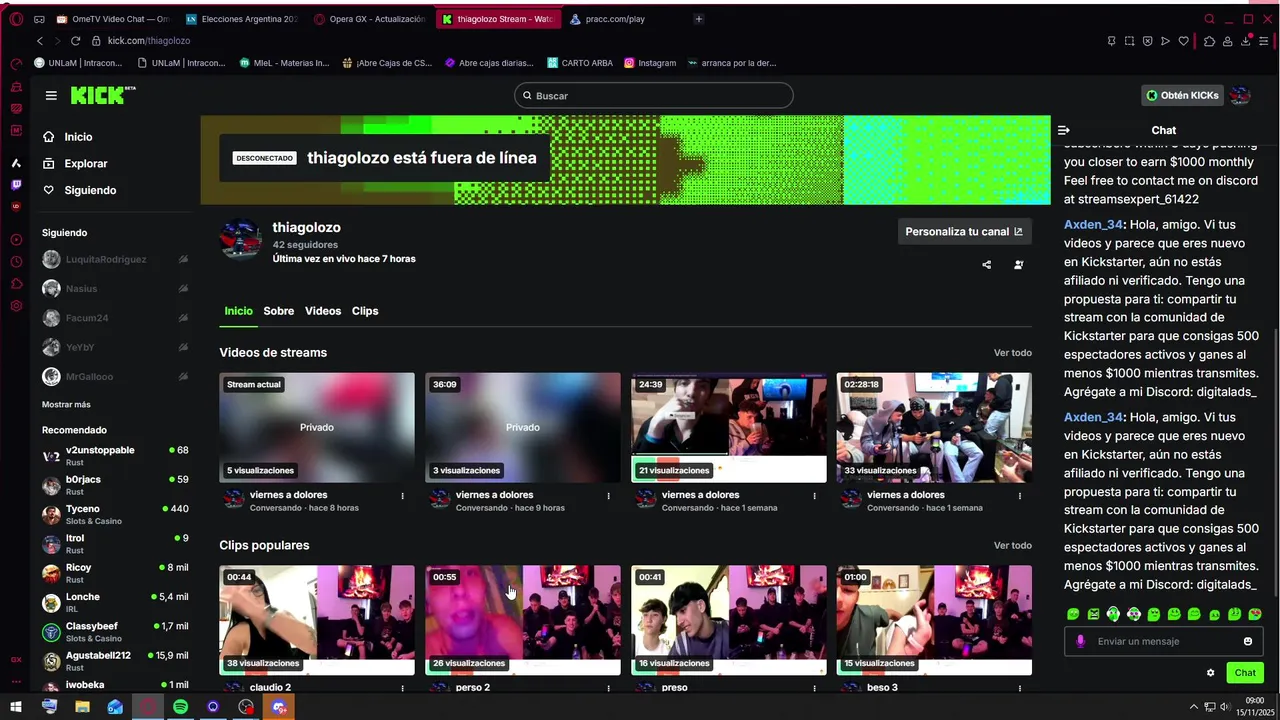Image resolution: width=1280 pixels, height=720 pixels.
Task: Click the snapshot capture icon in address bar
Action: (1130, 41)
